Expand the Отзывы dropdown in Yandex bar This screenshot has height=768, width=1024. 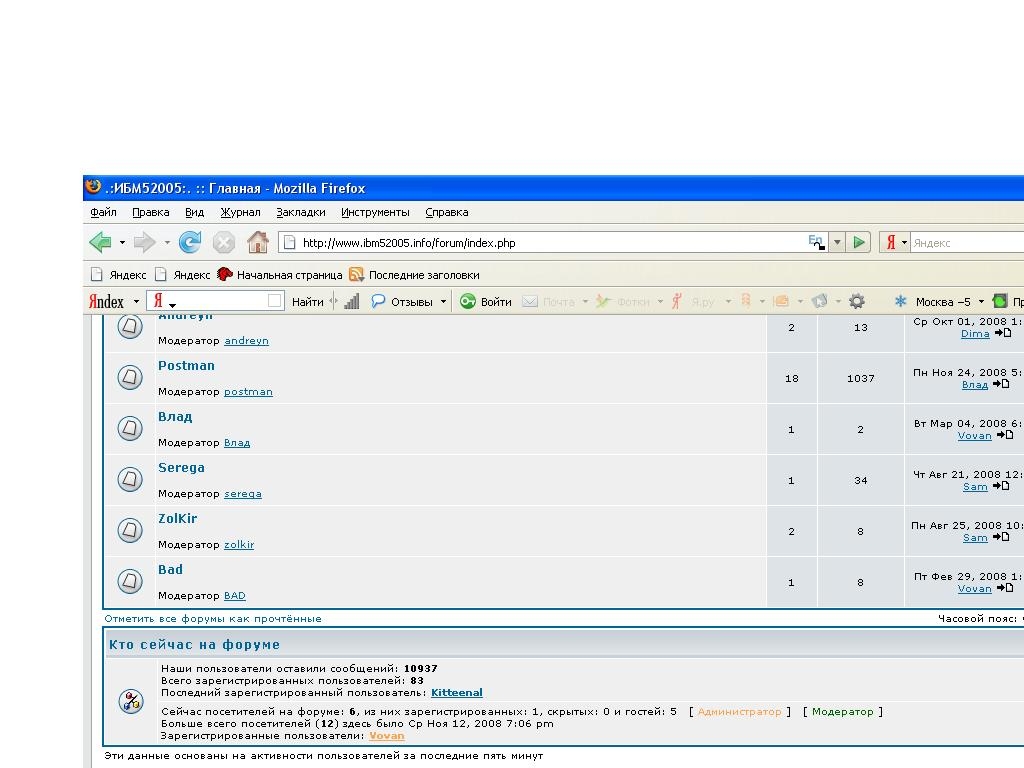coord(443,302)
